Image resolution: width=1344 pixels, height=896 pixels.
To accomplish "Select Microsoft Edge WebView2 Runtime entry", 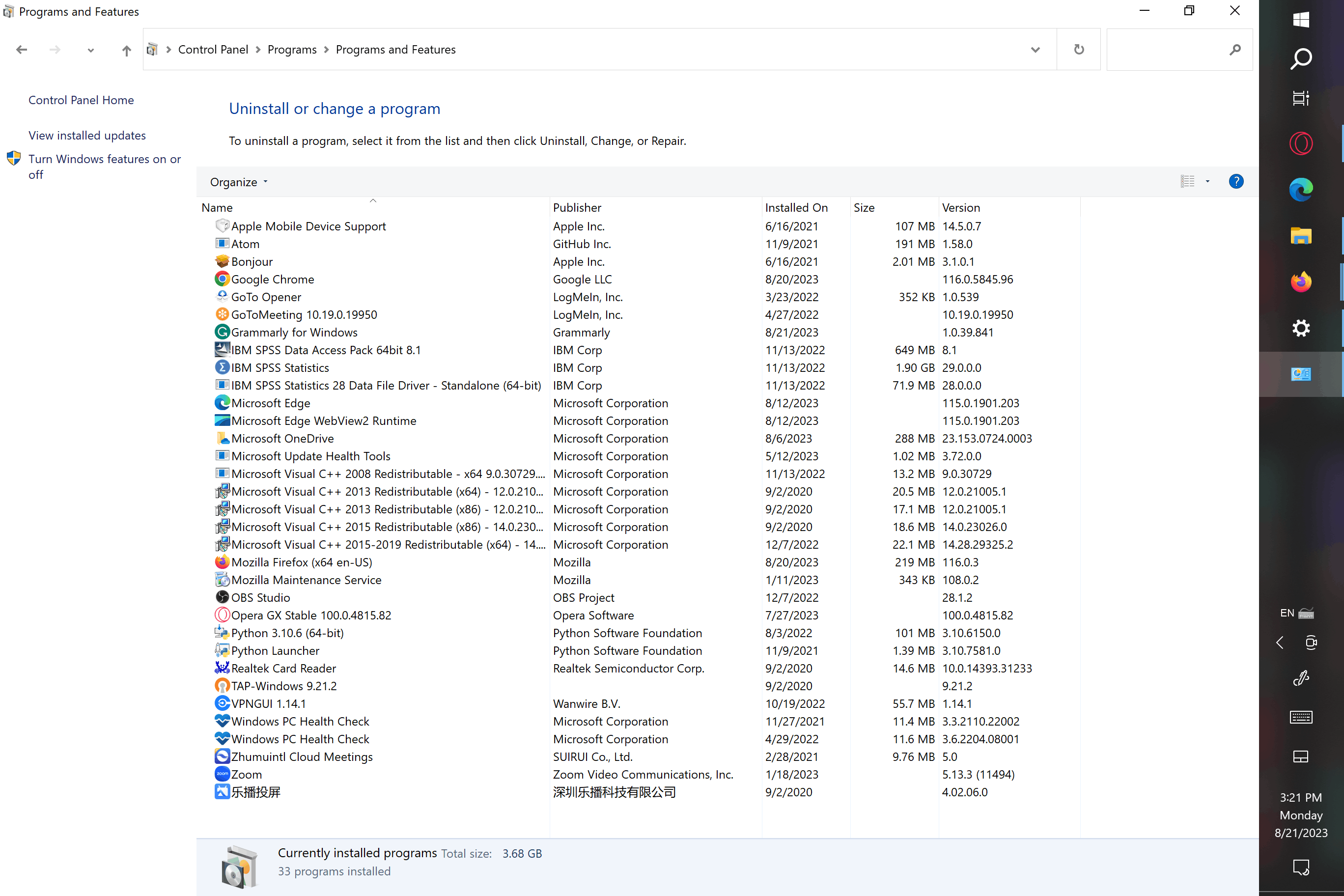I will coord(640,420).
